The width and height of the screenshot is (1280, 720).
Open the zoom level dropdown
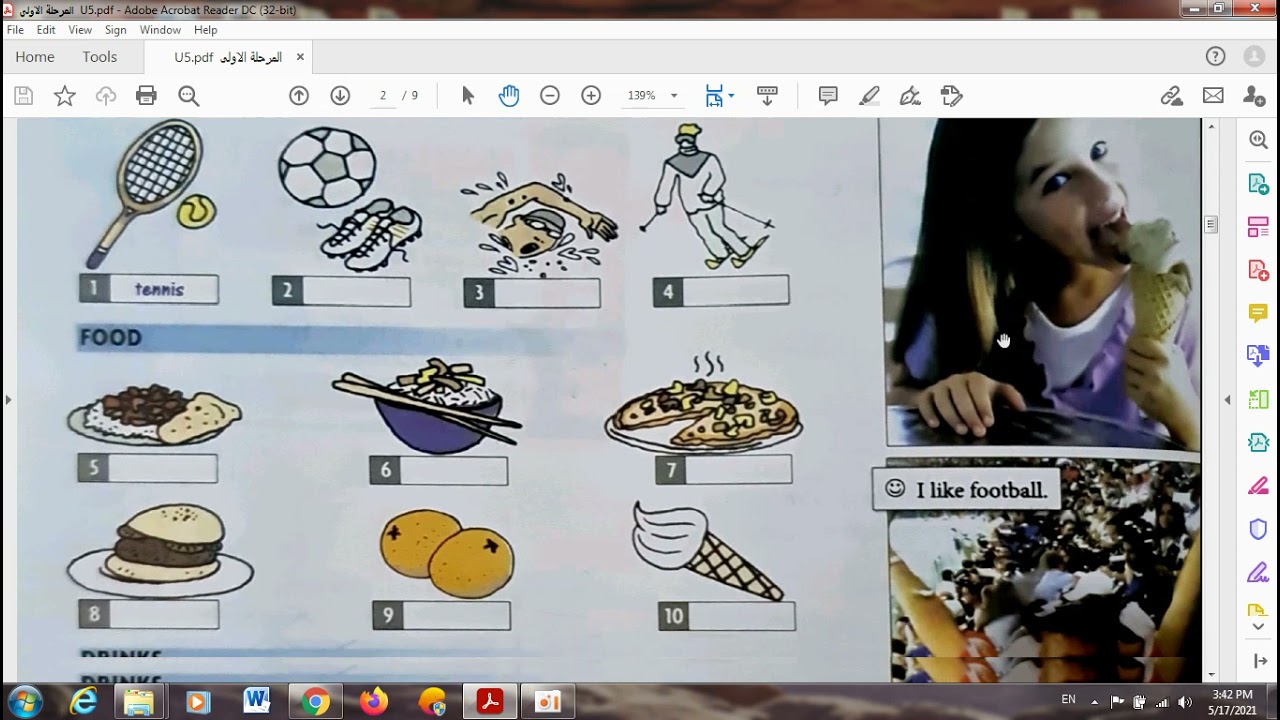[x=673, y=96]
